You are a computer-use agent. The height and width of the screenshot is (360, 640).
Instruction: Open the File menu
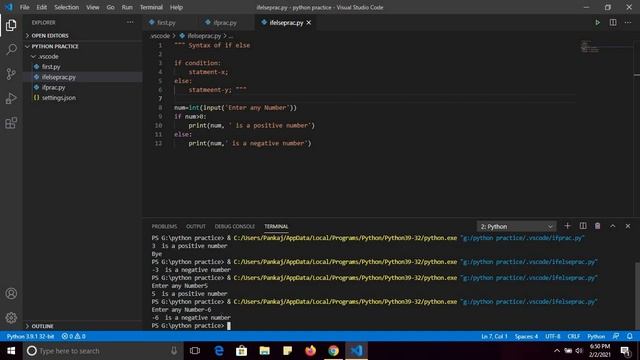(x=24, y=7)
